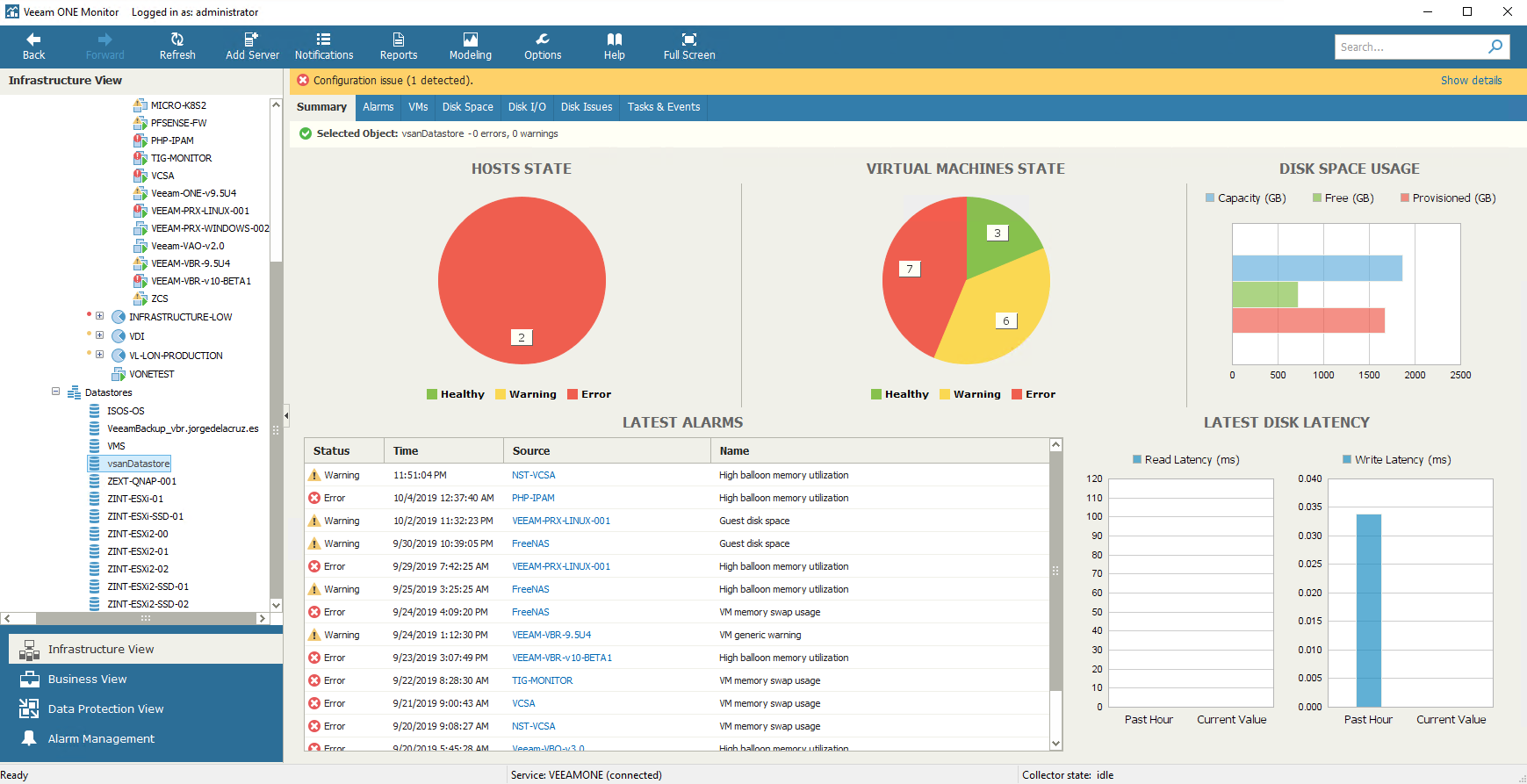Viewport: 1527px width, 784px height.
Task: Switch to the Alarms tab
Action: tap(378, 107)
